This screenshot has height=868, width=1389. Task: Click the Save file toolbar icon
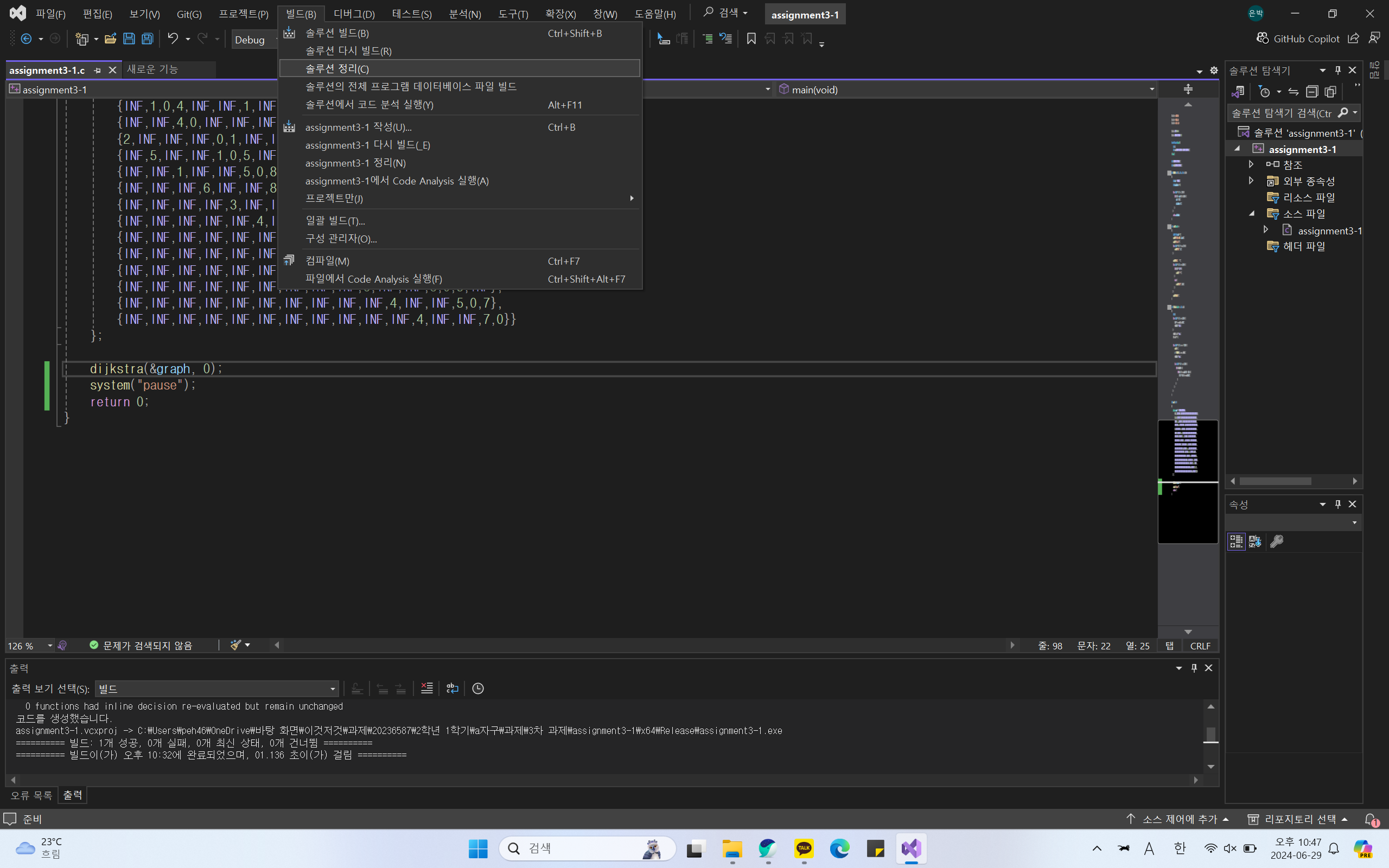pos(129,39)
